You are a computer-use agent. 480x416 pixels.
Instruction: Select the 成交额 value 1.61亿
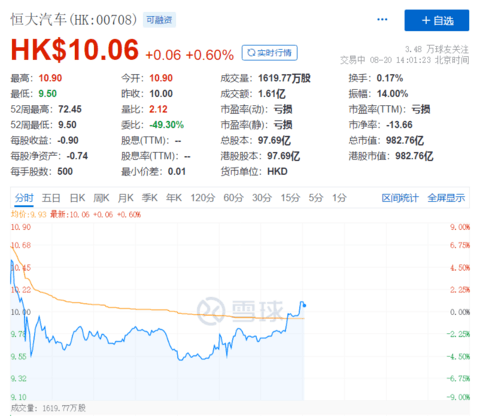pyautogui.click(x=272, y=94)
